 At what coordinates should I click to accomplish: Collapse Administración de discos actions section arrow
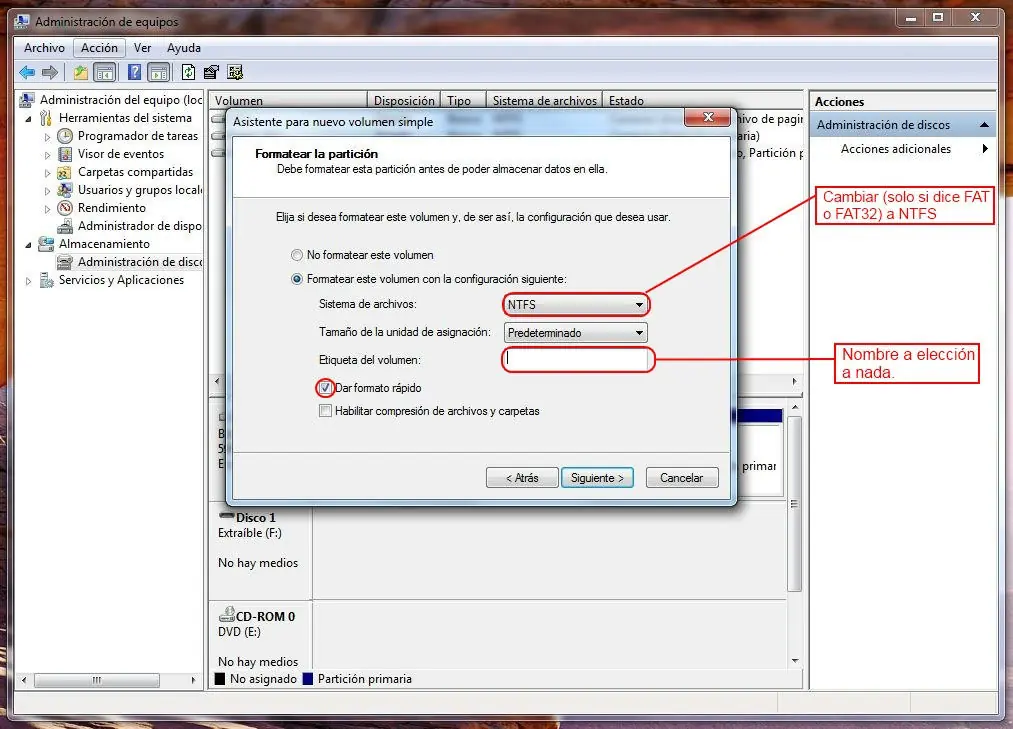(984, 125)
